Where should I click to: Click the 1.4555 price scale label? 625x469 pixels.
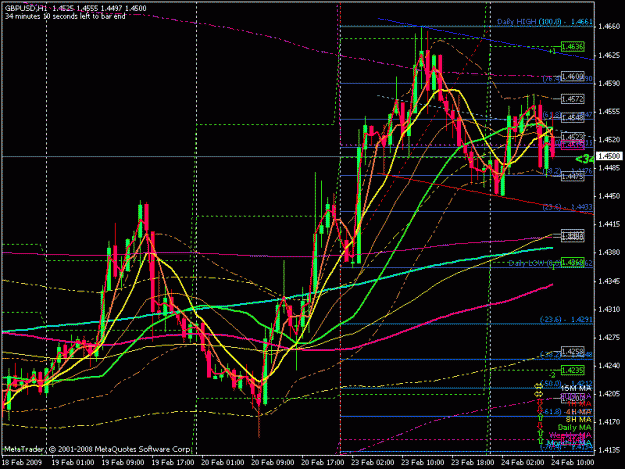click(x=608, y=112)
